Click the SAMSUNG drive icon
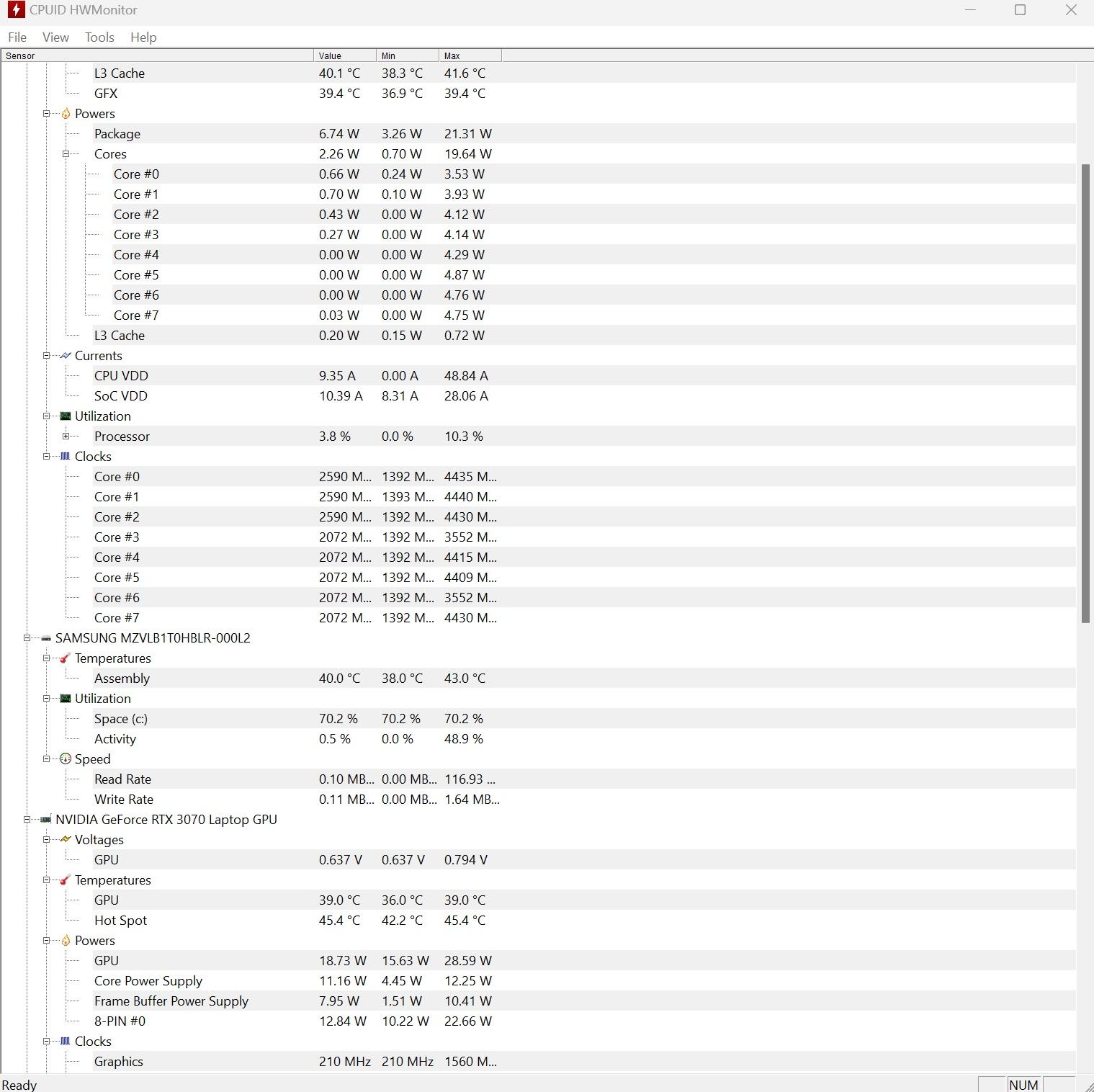This screenshot has width=1094, height=1092. (46, 638)
